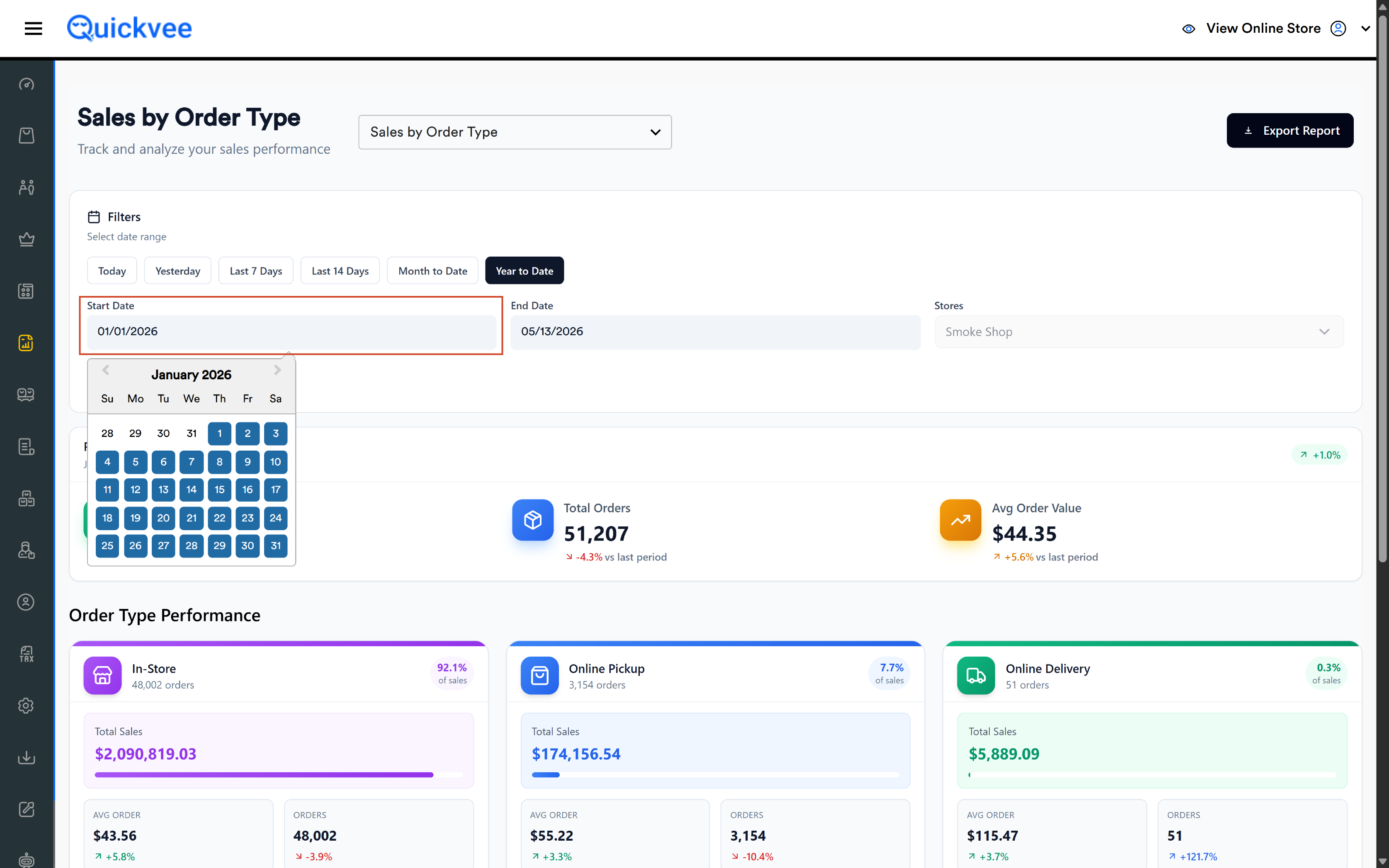This screenshot has height=868, width=1389.
Task: Select the Last 7 Days range filter
Action: tap(255, 270)
